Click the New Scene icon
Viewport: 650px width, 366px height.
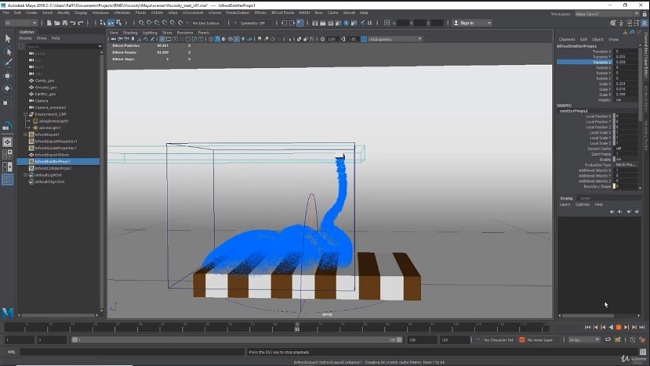[x=49, y=23]
